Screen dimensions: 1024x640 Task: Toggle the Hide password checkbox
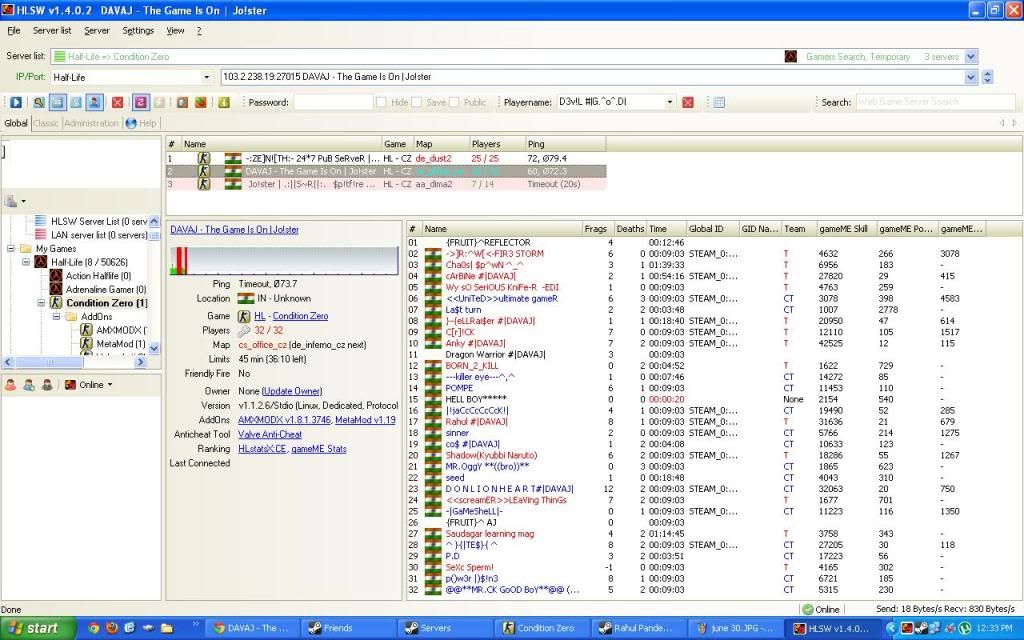tap(381, 103)
